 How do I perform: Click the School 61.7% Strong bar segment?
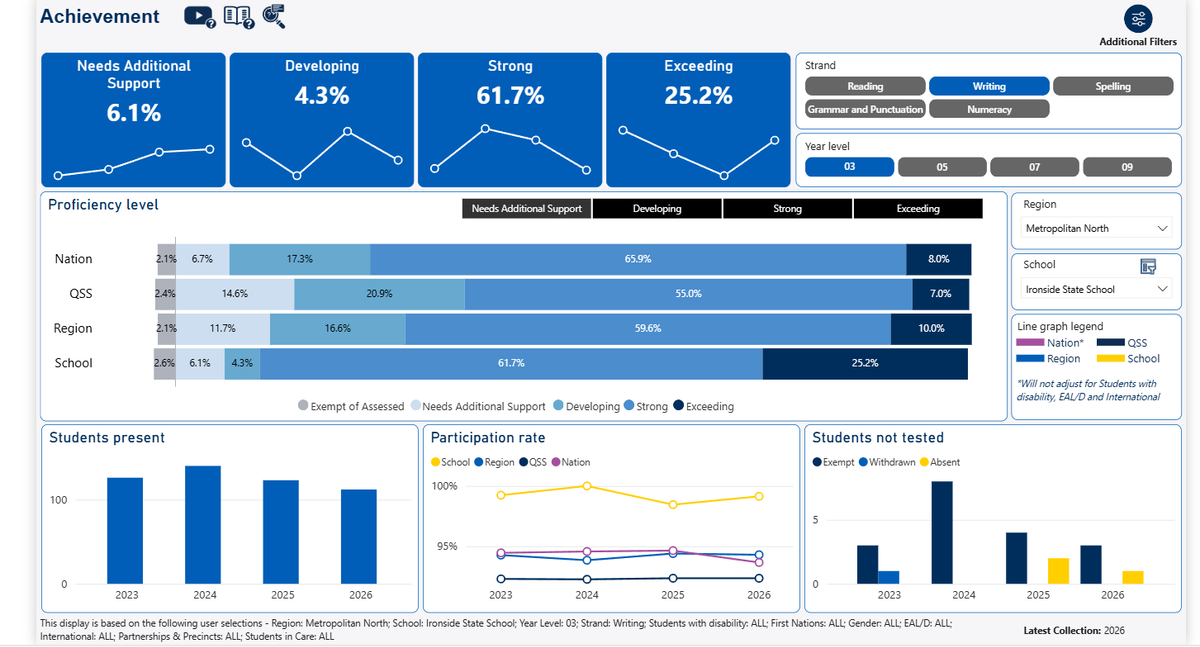[x=511, y=363]
